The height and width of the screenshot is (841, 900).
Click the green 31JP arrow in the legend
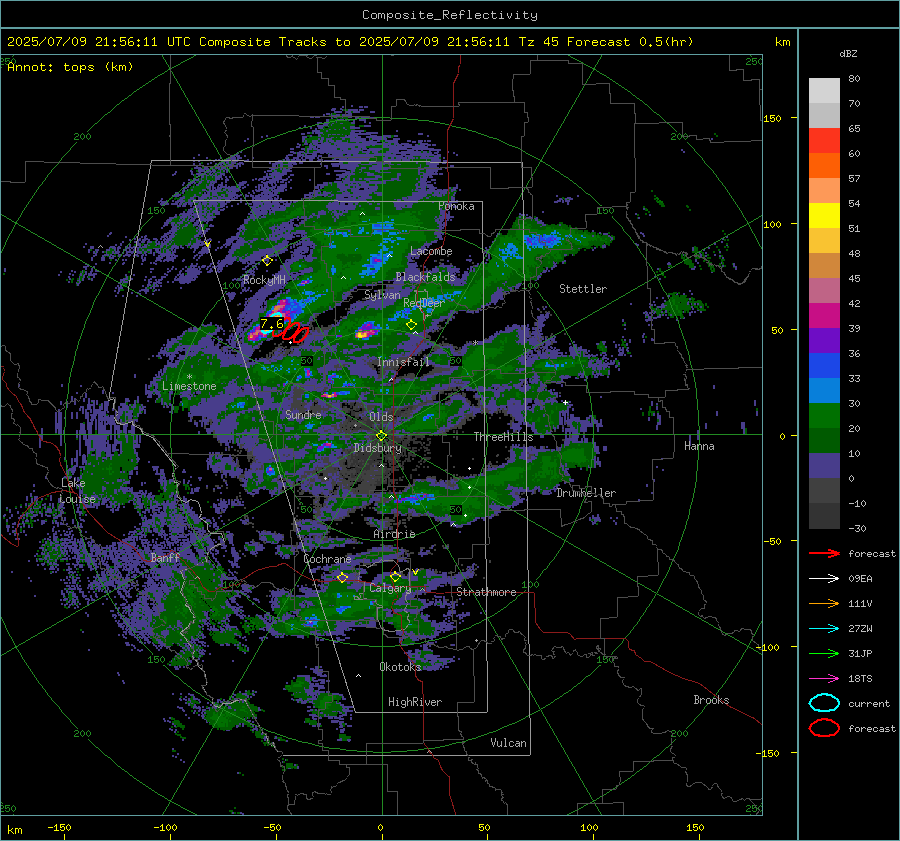(824, 653)
